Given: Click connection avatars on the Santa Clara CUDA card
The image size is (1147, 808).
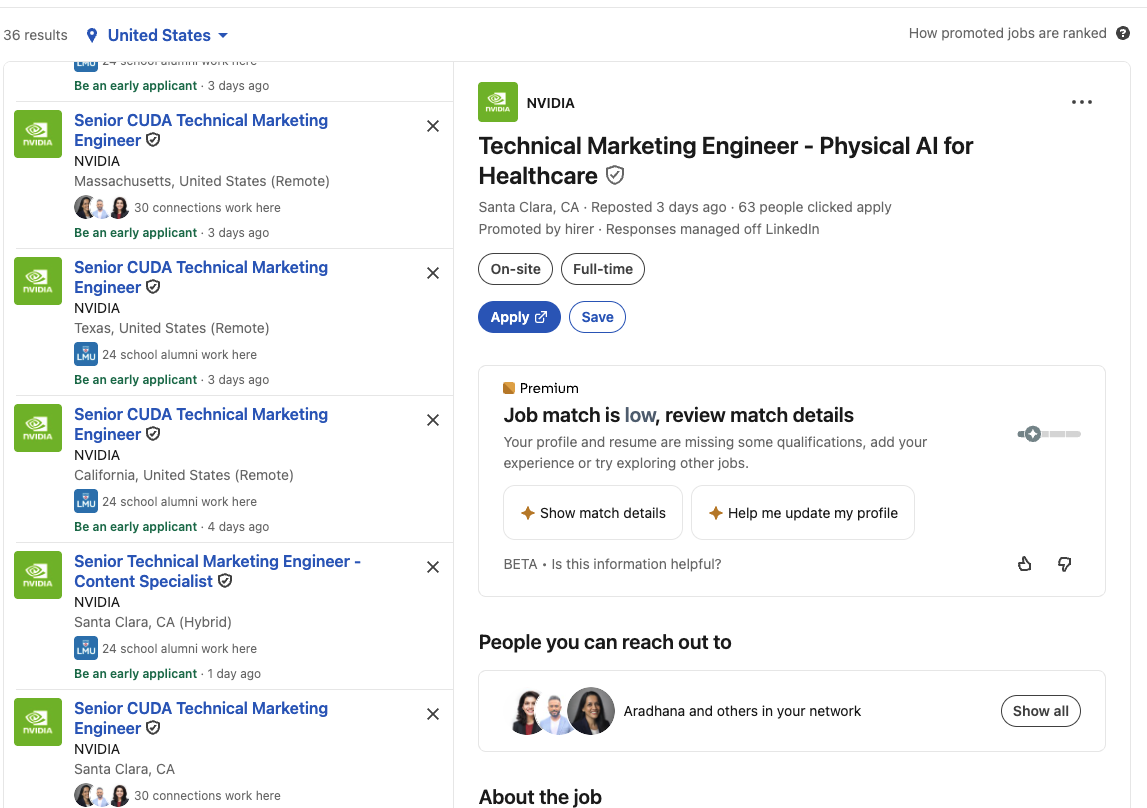Looking at the screenshot, I should pyautogui.click(x=102, y=796).
